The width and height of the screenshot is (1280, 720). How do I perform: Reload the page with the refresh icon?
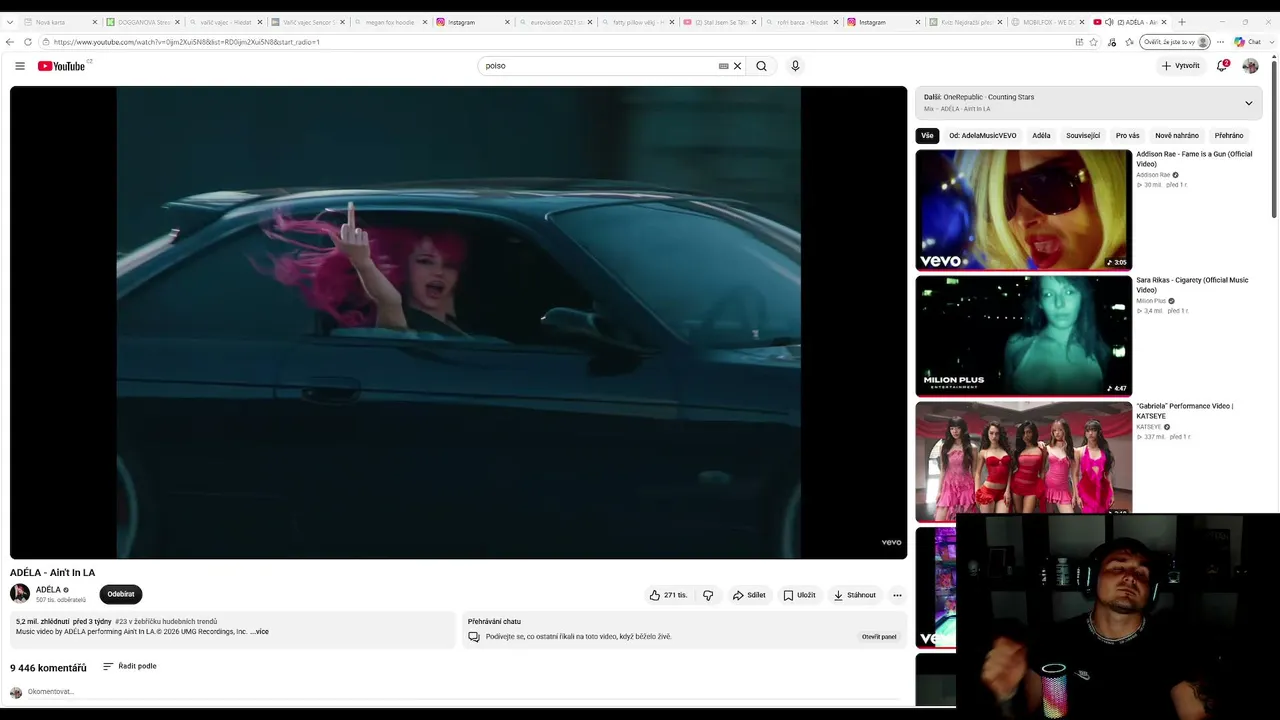[28, 42]
